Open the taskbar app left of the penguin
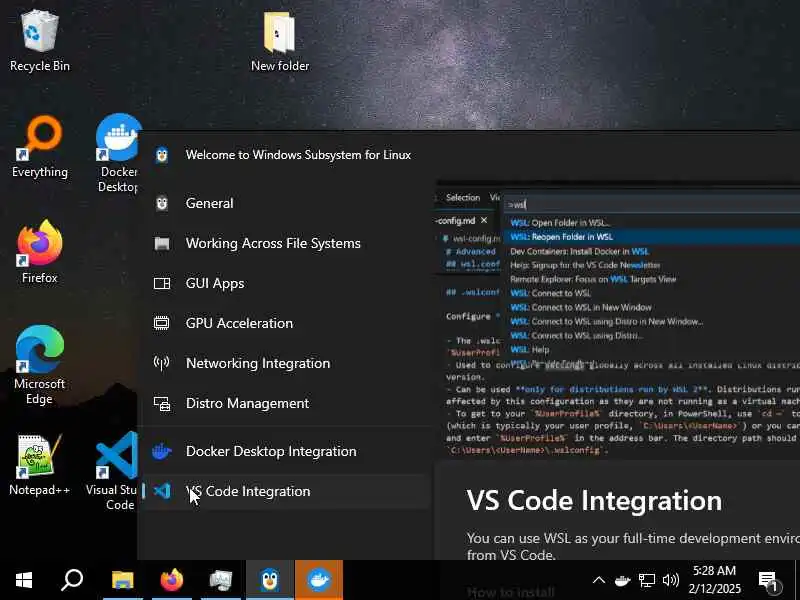This screenshot has width=800, height=600. click(221, 580)
